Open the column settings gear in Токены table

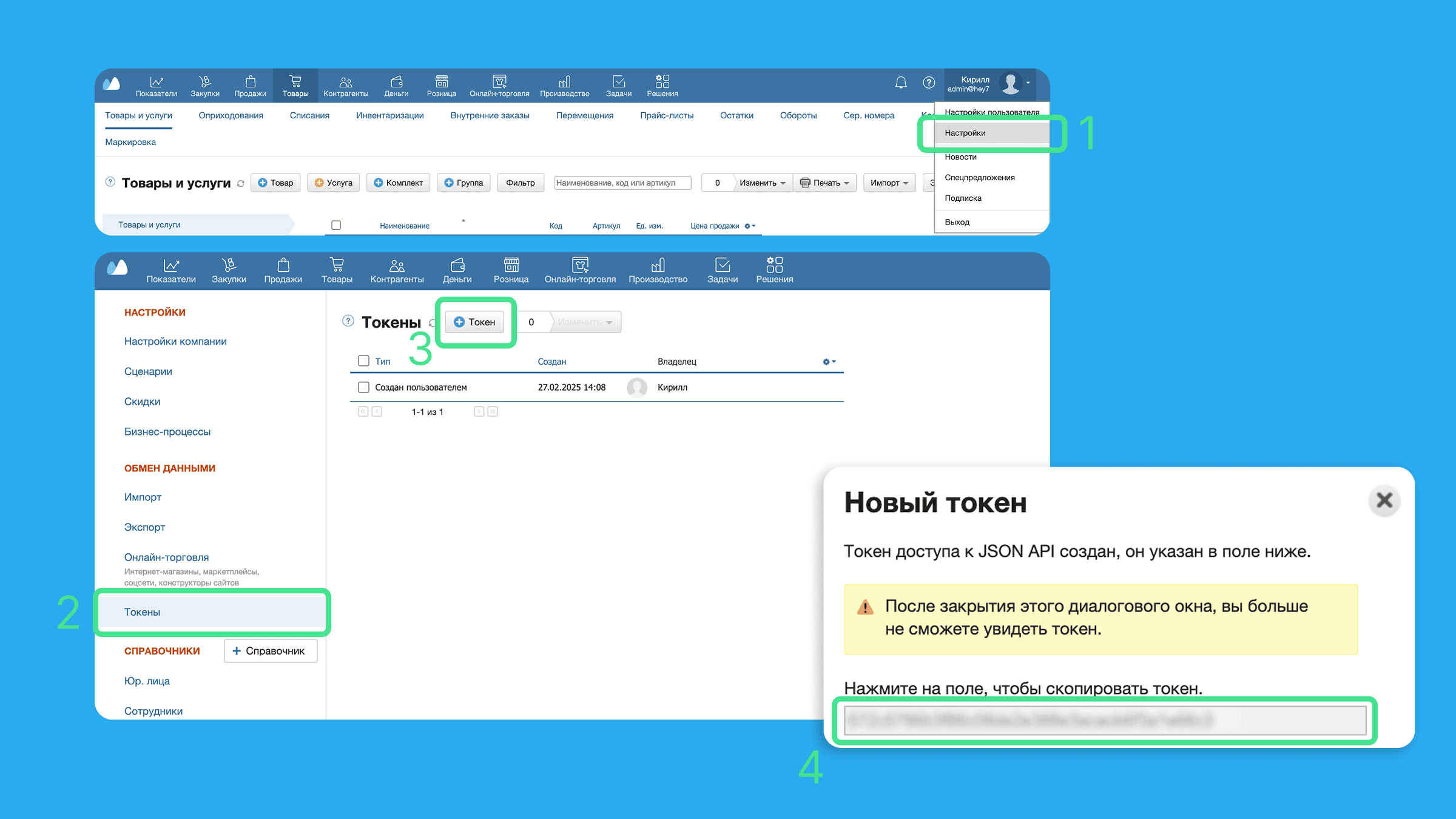click(829, 362)
